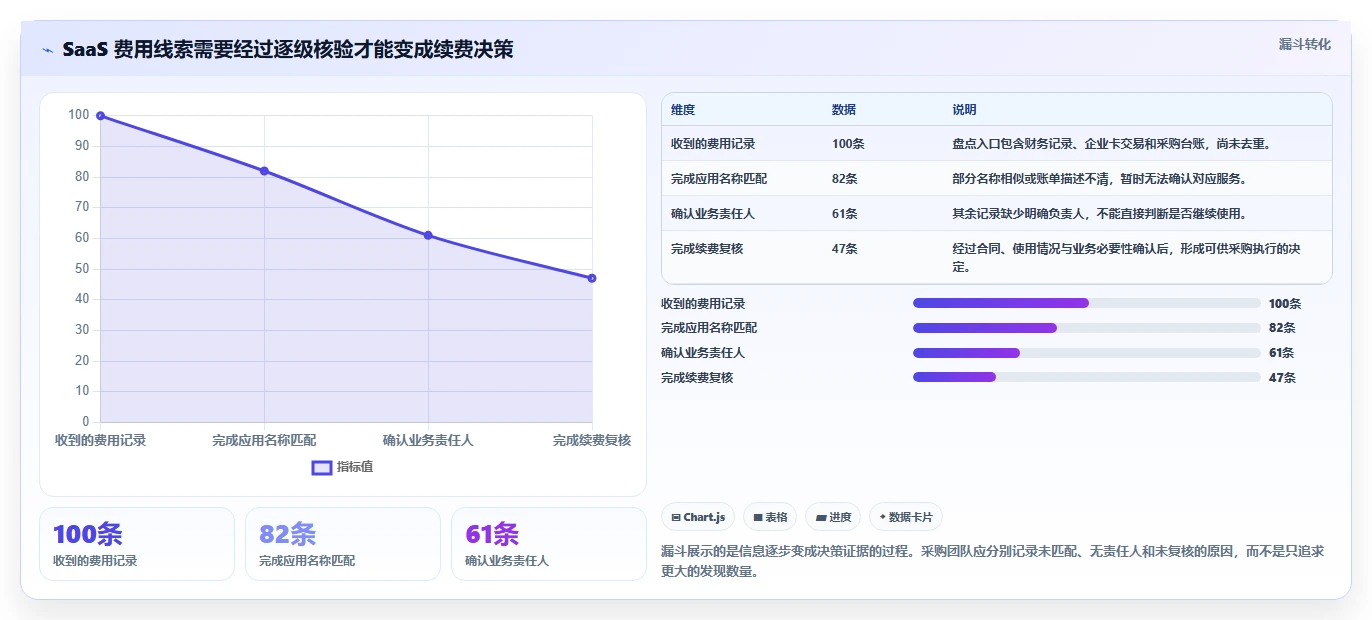Click the 完成应用名称匹配 progress bar
The width and height of the screenshot is (1372, 620).
click(1086, 328)
